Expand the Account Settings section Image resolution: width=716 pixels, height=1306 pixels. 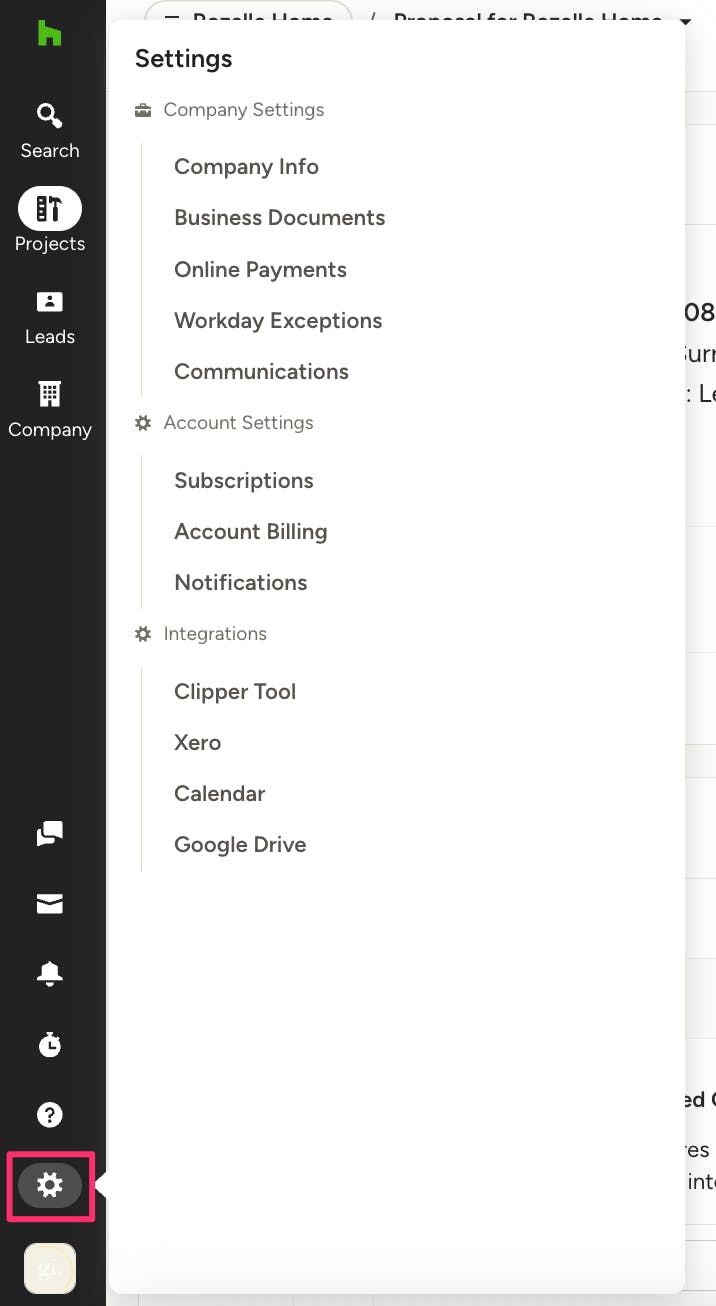237,422
